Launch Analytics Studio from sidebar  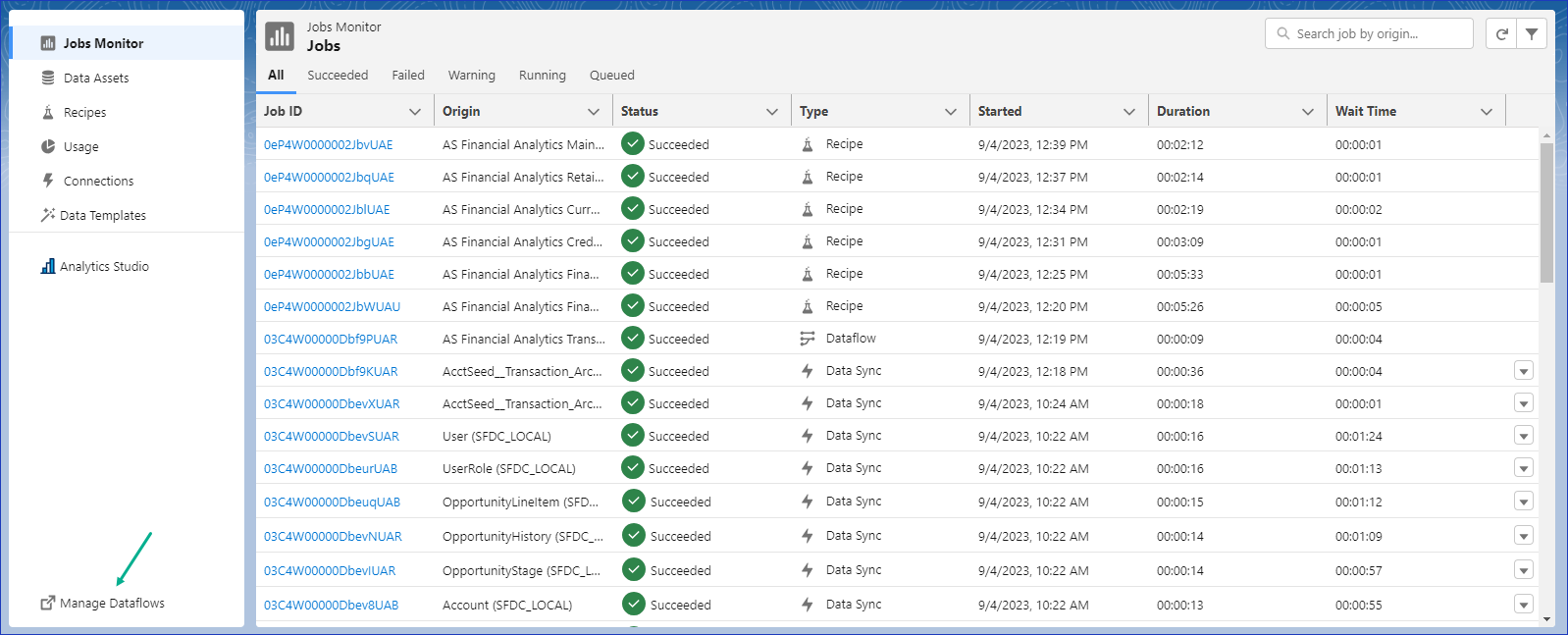(104, 267)
